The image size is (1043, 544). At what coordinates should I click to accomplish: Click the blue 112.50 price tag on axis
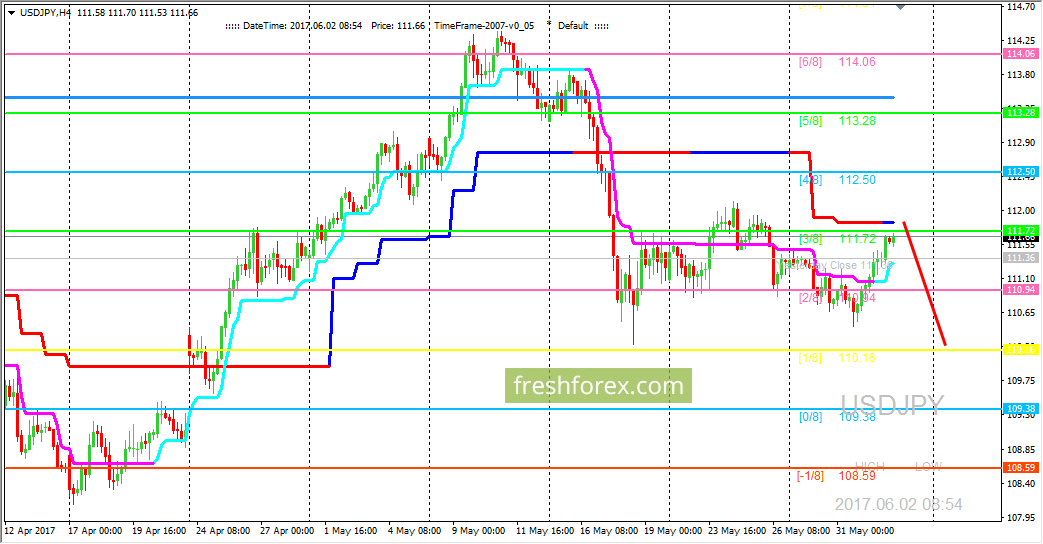(1021, 172)
